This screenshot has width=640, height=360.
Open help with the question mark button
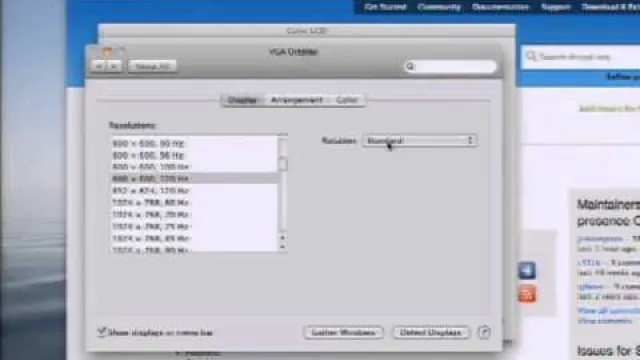coord(484,332)
